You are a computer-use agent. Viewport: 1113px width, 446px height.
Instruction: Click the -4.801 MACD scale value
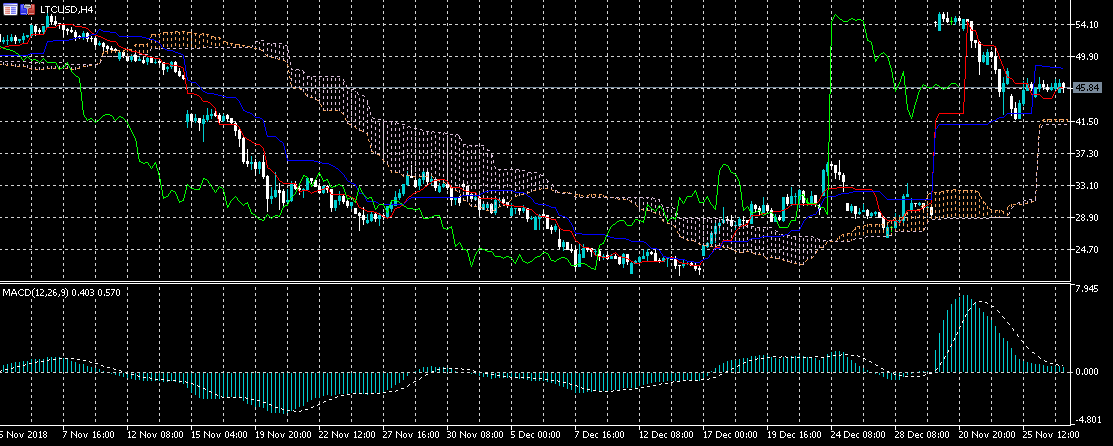[x=1087, y=420]
